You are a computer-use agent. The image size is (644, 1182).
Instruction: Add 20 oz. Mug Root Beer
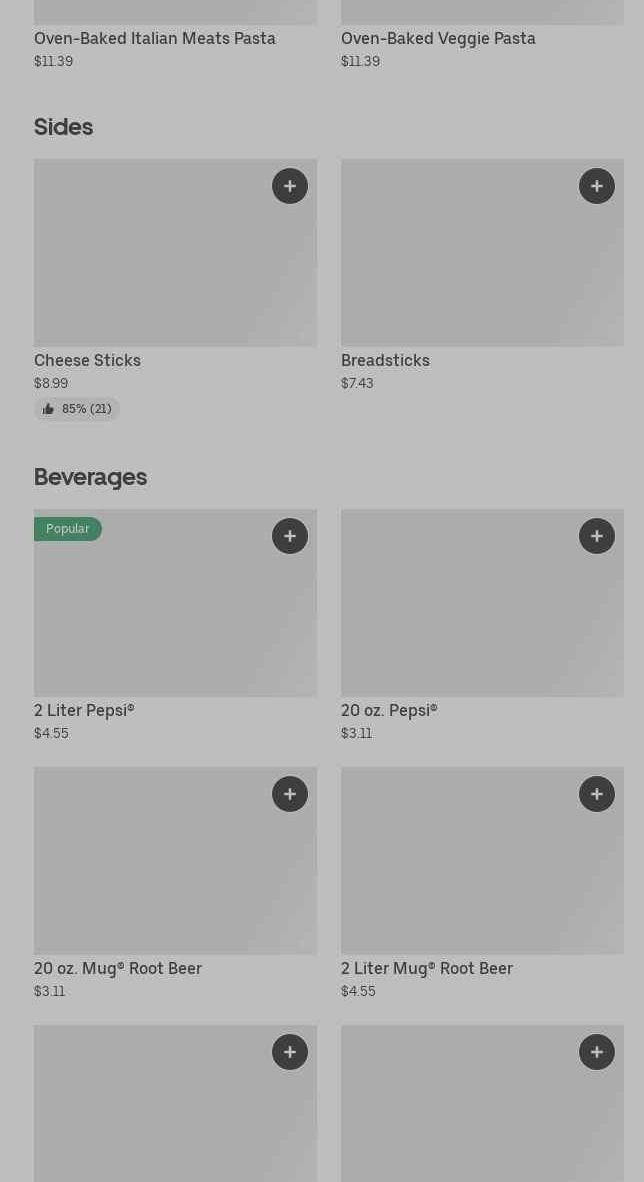[x=290, y=794]
